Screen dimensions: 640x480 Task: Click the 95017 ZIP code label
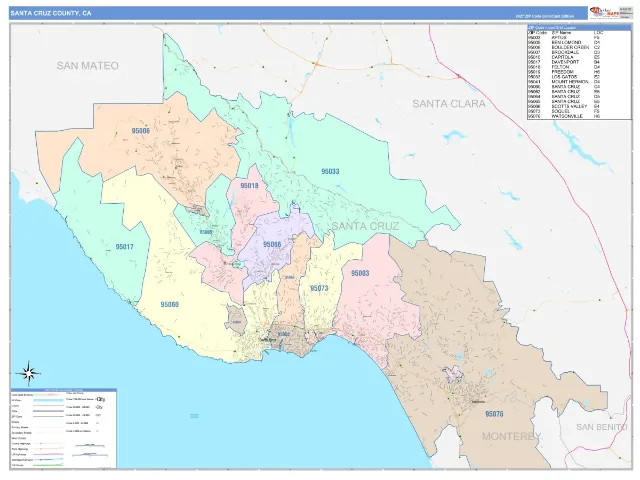(x=124, y=247)
